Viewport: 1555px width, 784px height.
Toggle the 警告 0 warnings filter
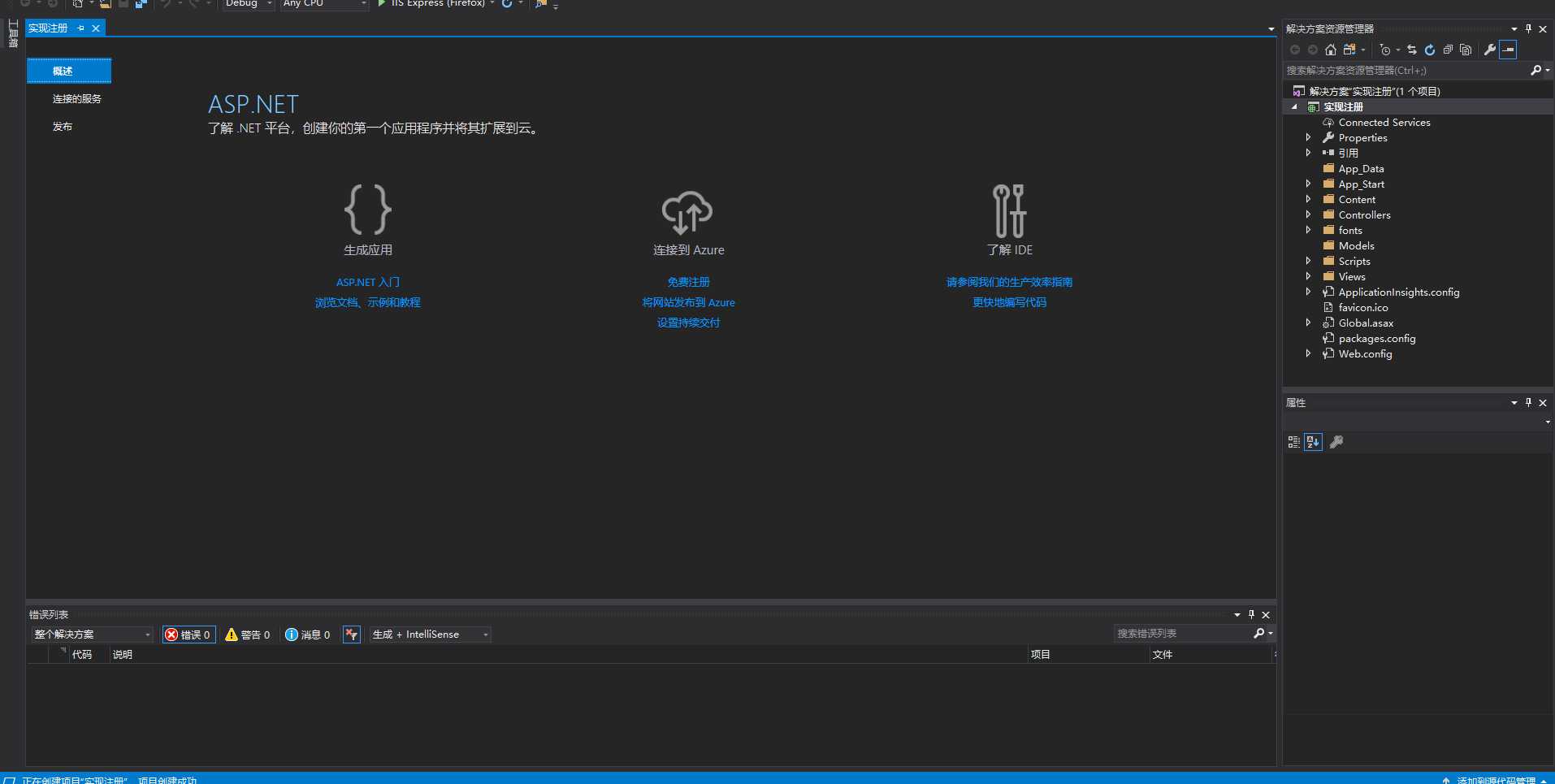pyautogui.click(x=248, y=635)
